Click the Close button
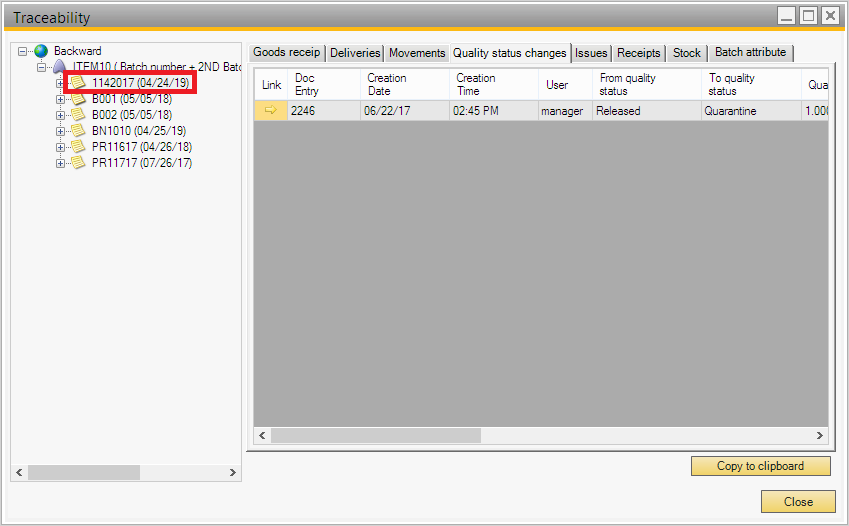 click(797, 502)
